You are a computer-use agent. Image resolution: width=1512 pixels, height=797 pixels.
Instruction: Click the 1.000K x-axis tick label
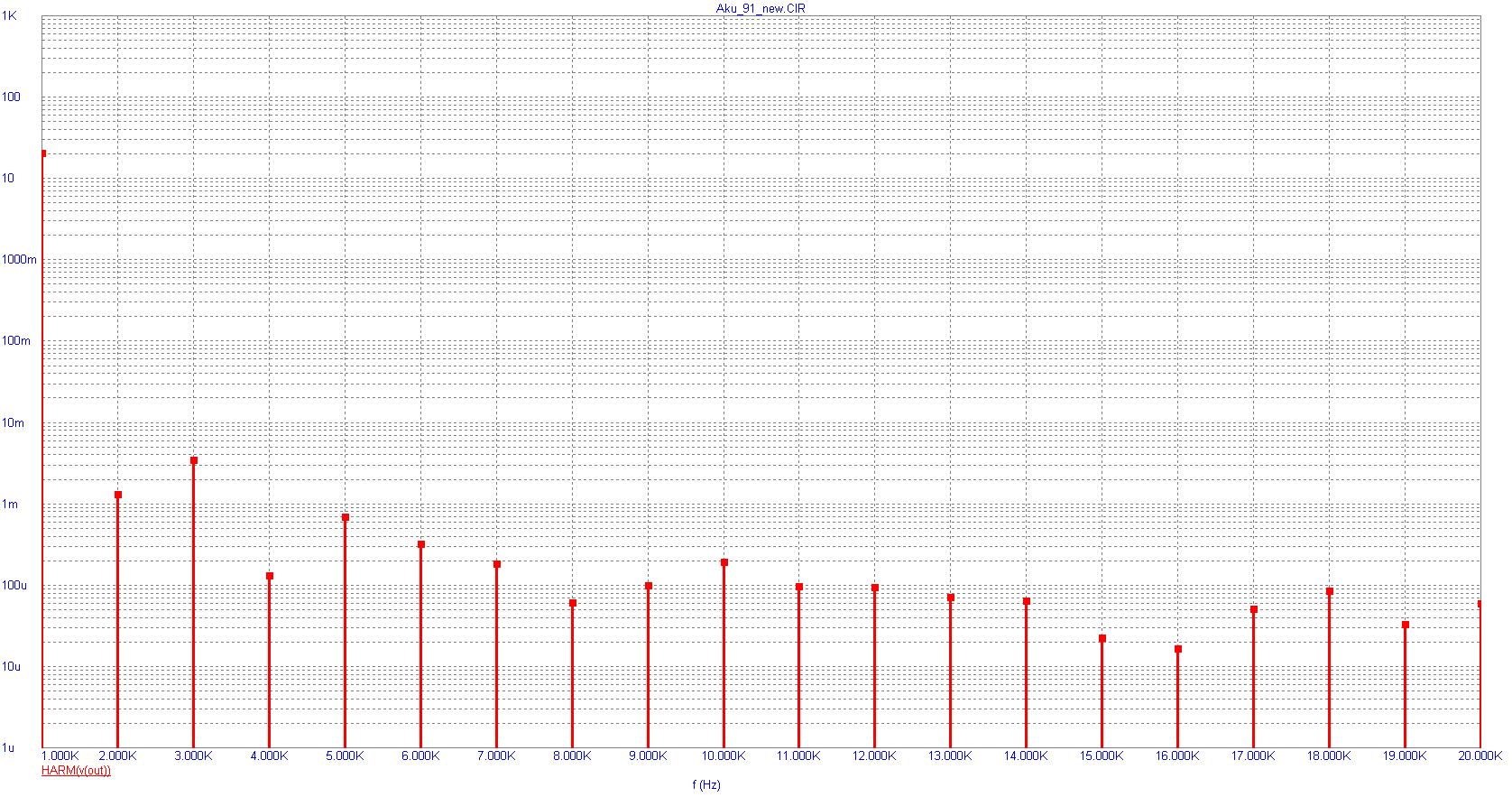click(x=60, y=756)
